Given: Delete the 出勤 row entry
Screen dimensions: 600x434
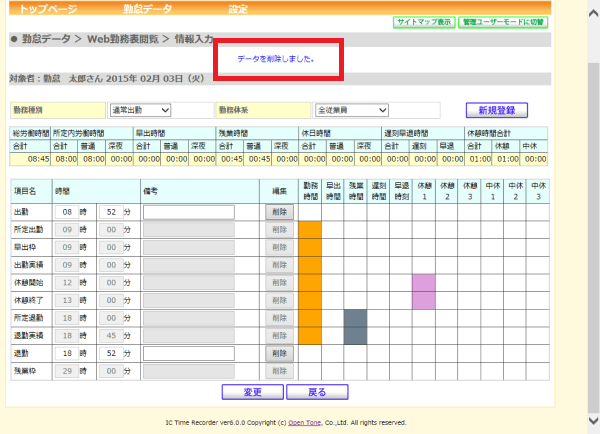Looking at the screenshot, I should point(280,212).
